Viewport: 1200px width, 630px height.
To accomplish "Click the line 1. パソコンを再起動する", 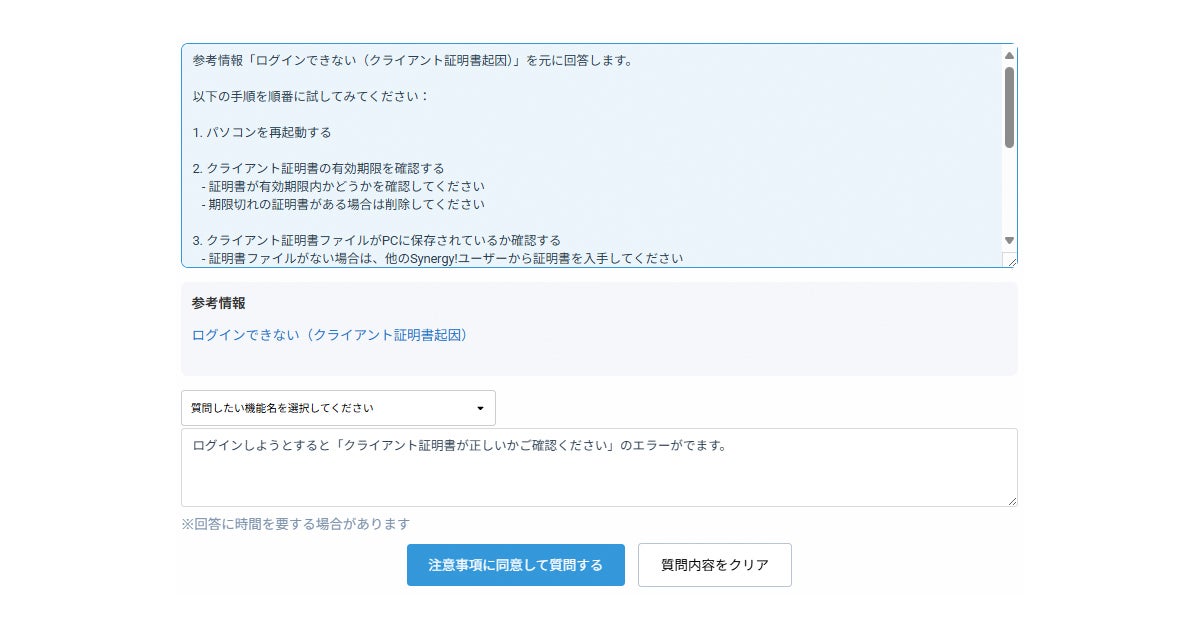I will tap(262, 132).
